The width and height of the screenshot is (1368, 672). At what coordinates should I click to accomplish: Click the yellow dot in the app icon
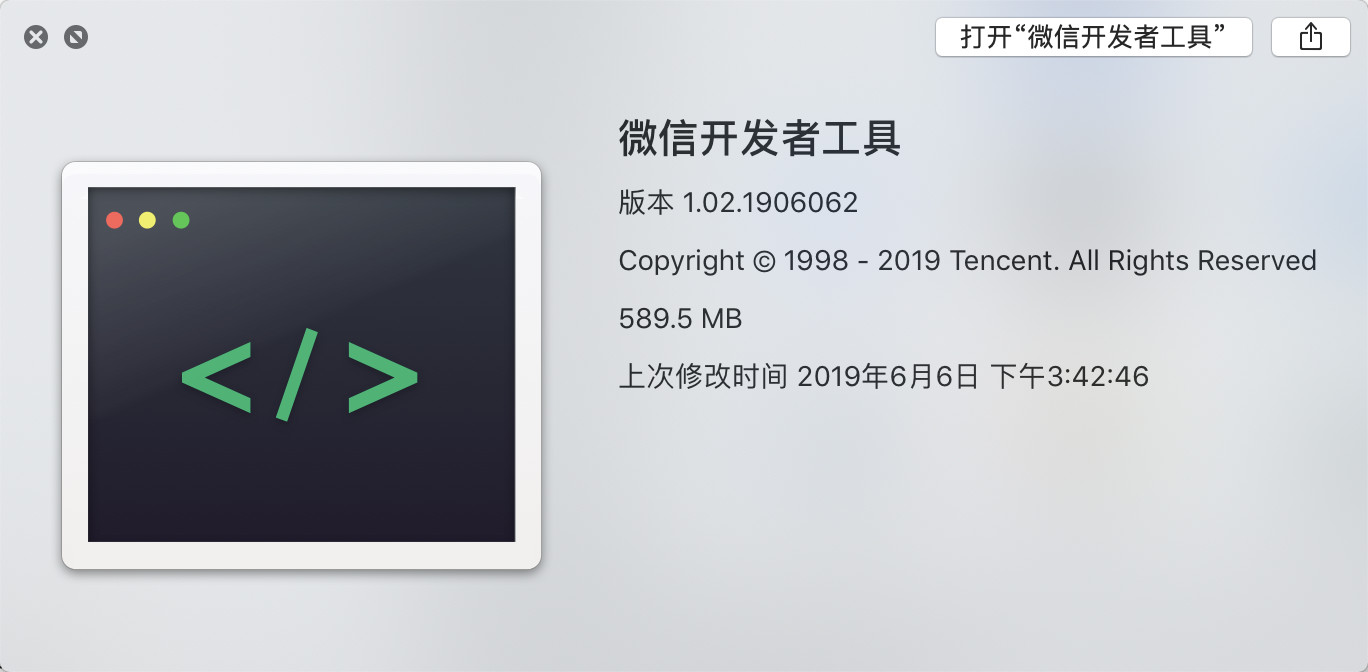pyautogui.click(x=147, y=220)
